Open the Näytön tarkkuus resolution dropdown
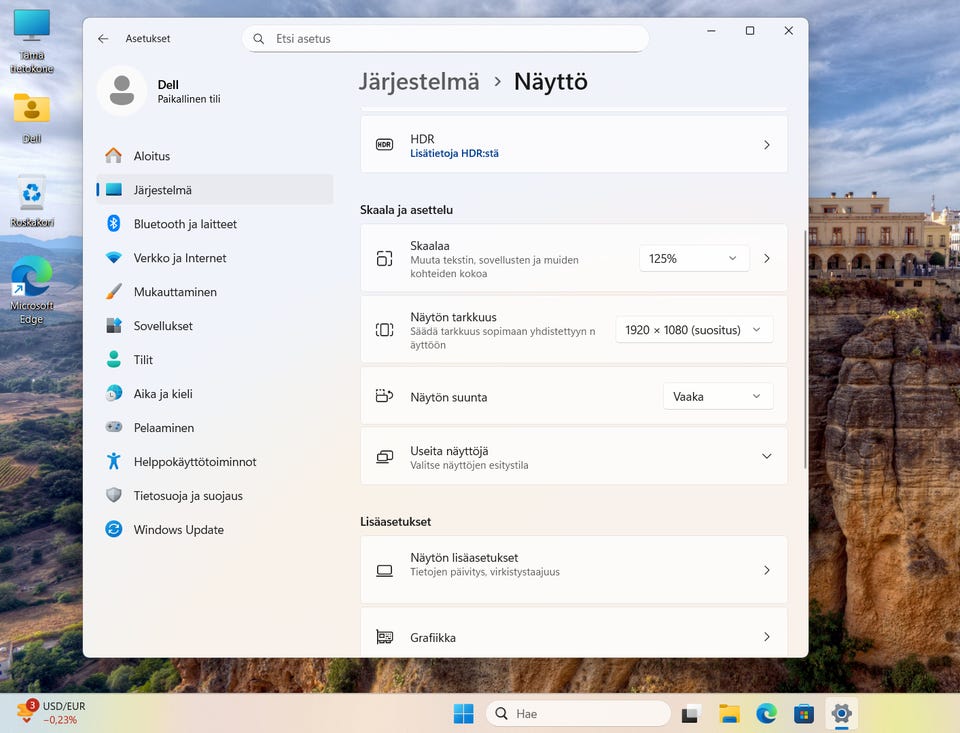Image resolution: width=960 pixels, height=733 pixels. 694,330
